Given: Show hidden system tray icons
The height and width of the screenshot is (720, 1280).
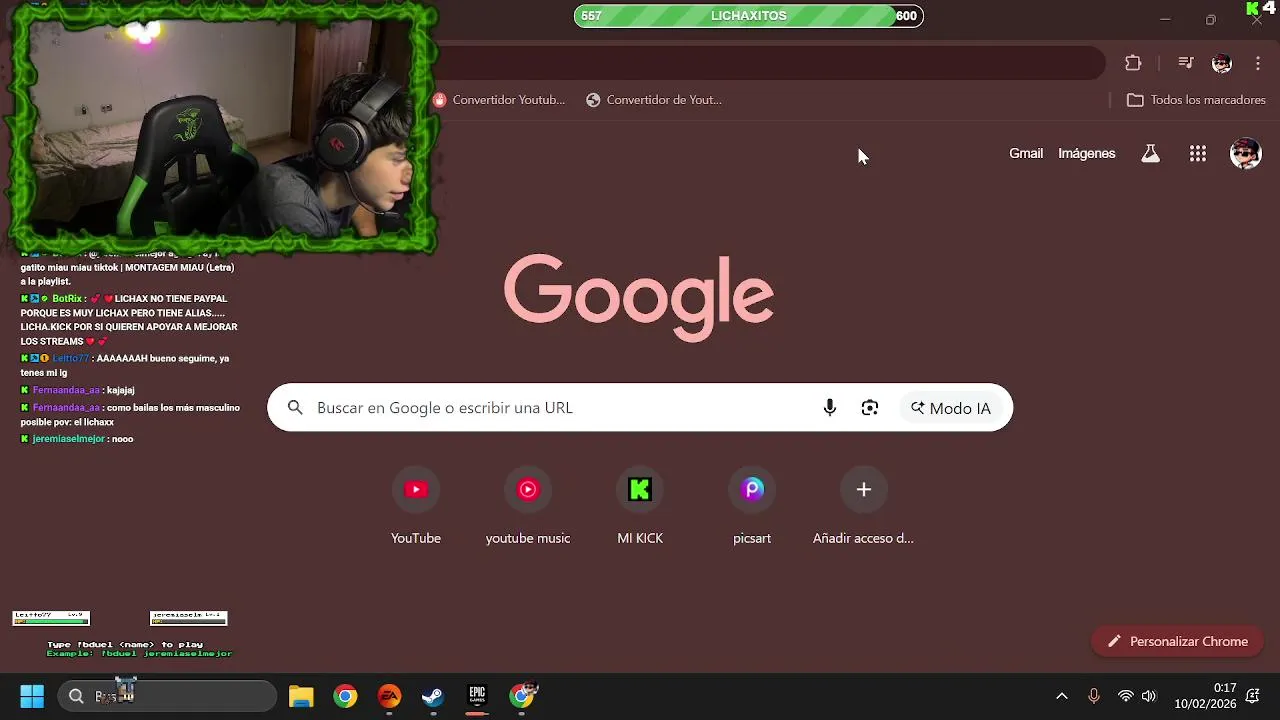Looking at the screenshot, I should pyautogui.click(x=1062, y=696).
